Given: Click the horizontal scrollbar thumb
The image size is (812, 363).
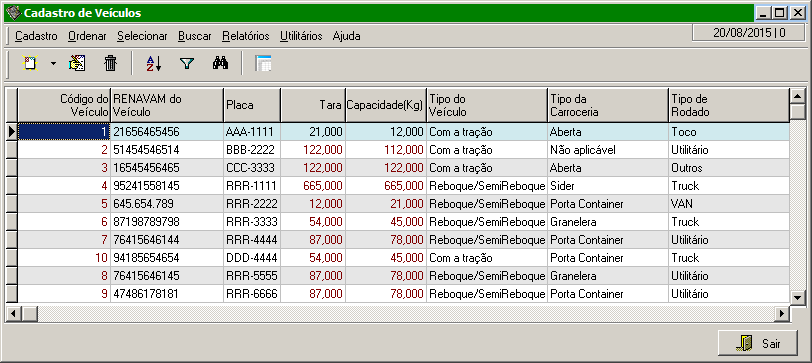Looking at the screenshot, I should click(x=28, y=313).
